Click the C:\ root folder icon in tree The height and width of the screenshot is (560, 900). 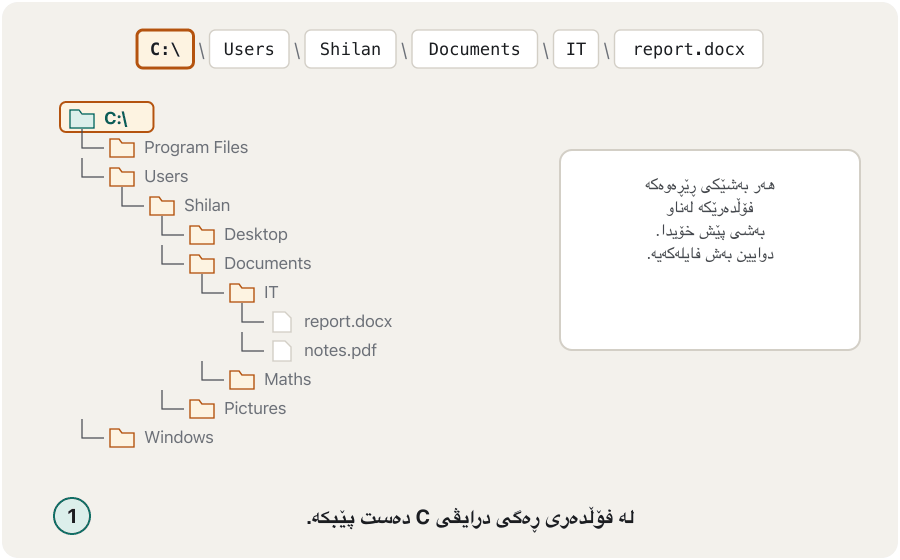[82, 119]
